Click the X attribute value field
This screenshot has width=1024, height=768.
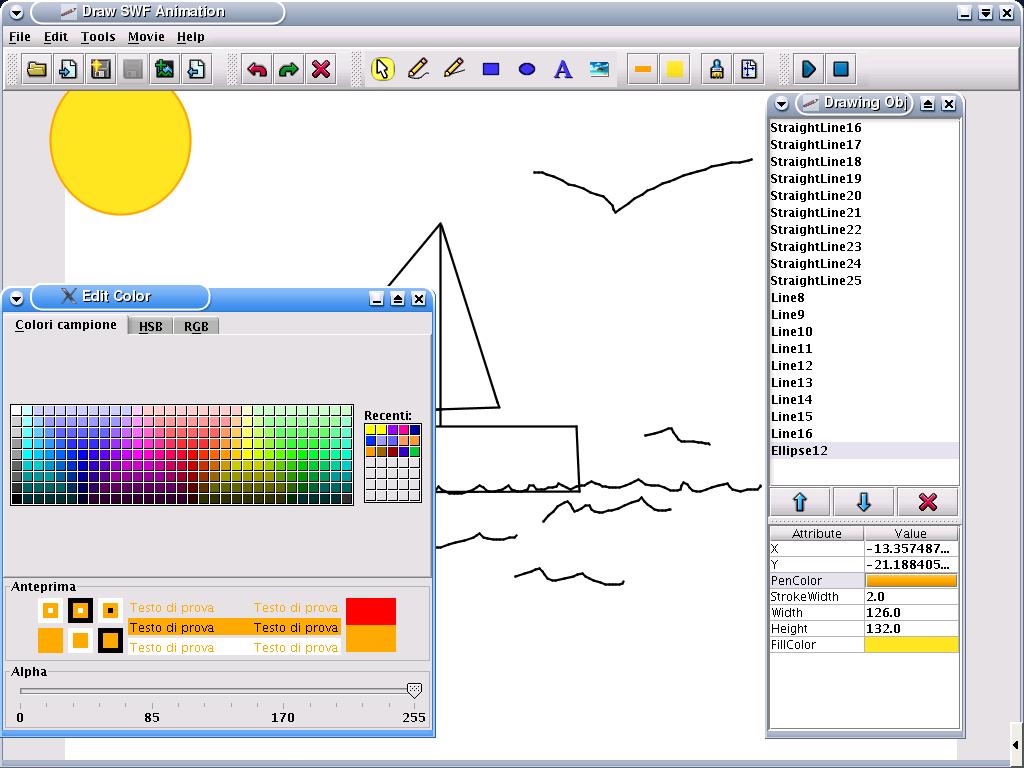point(911,549)
